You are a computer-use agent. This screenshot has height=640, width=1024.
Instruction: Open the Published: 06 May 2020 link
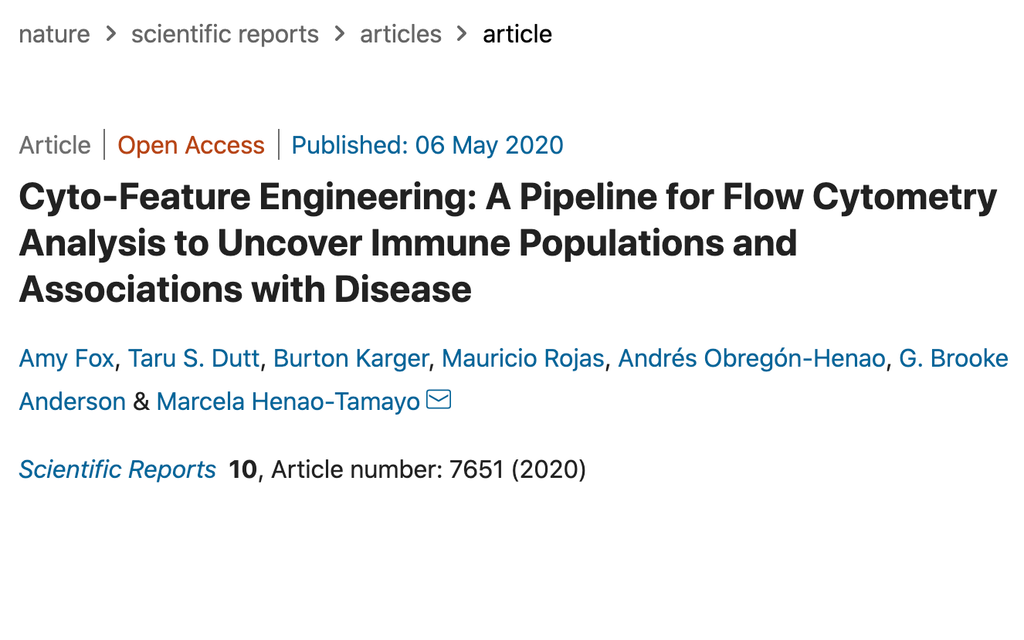click(x=426, y=145)
